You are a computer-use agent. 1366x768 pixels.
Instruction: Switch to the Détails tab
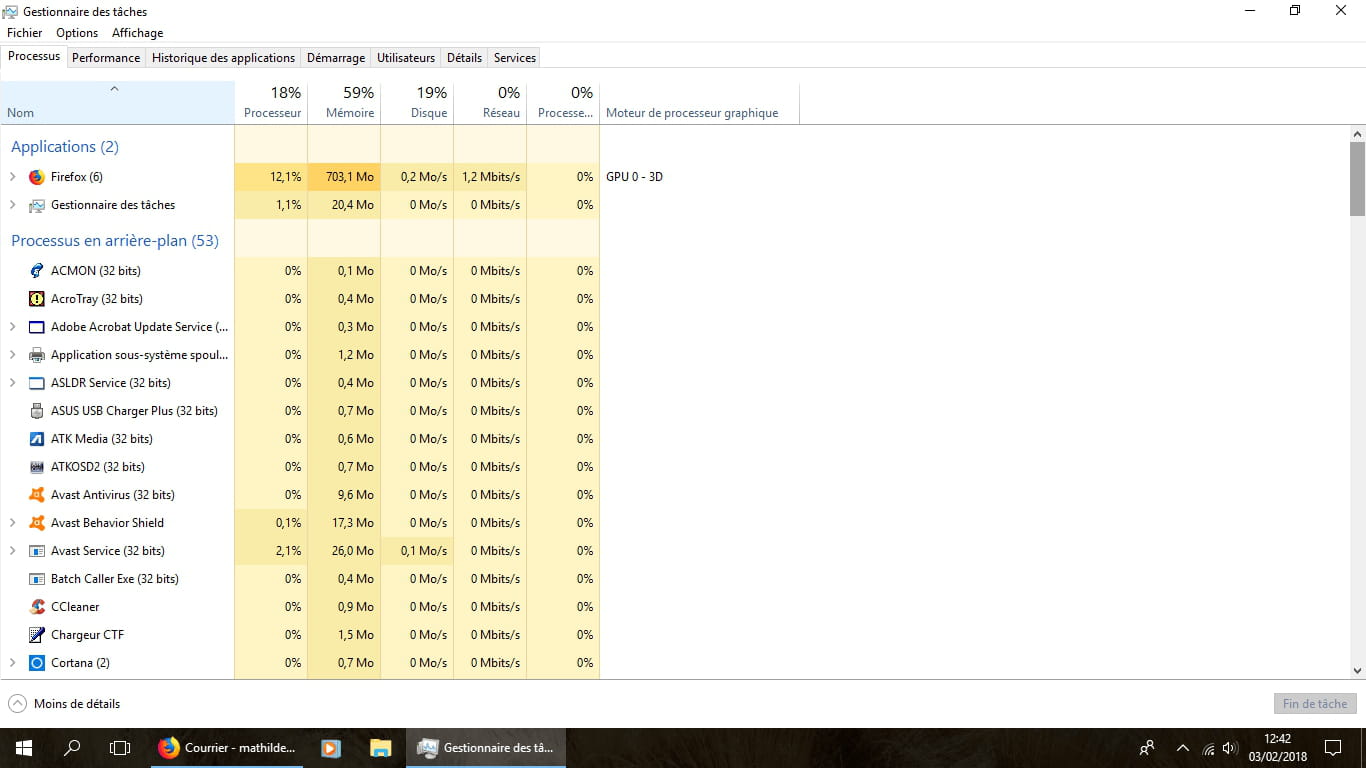464,58
